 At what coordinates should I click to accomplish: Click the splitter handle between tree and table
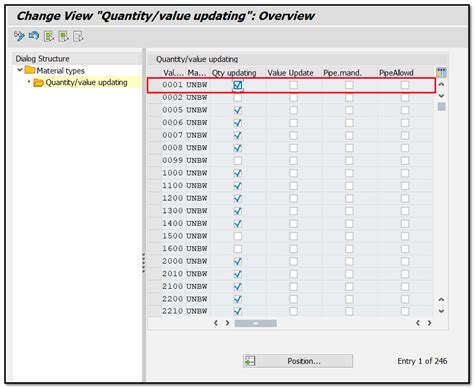(x=144, y=263)
